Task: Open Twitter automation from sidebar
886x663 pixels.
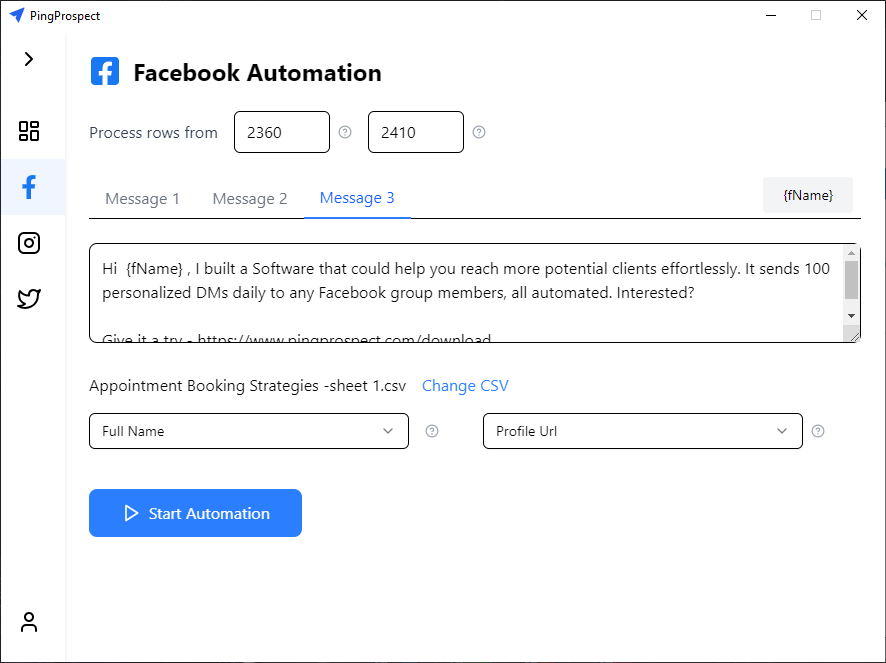Action: [x=29, y=298]
